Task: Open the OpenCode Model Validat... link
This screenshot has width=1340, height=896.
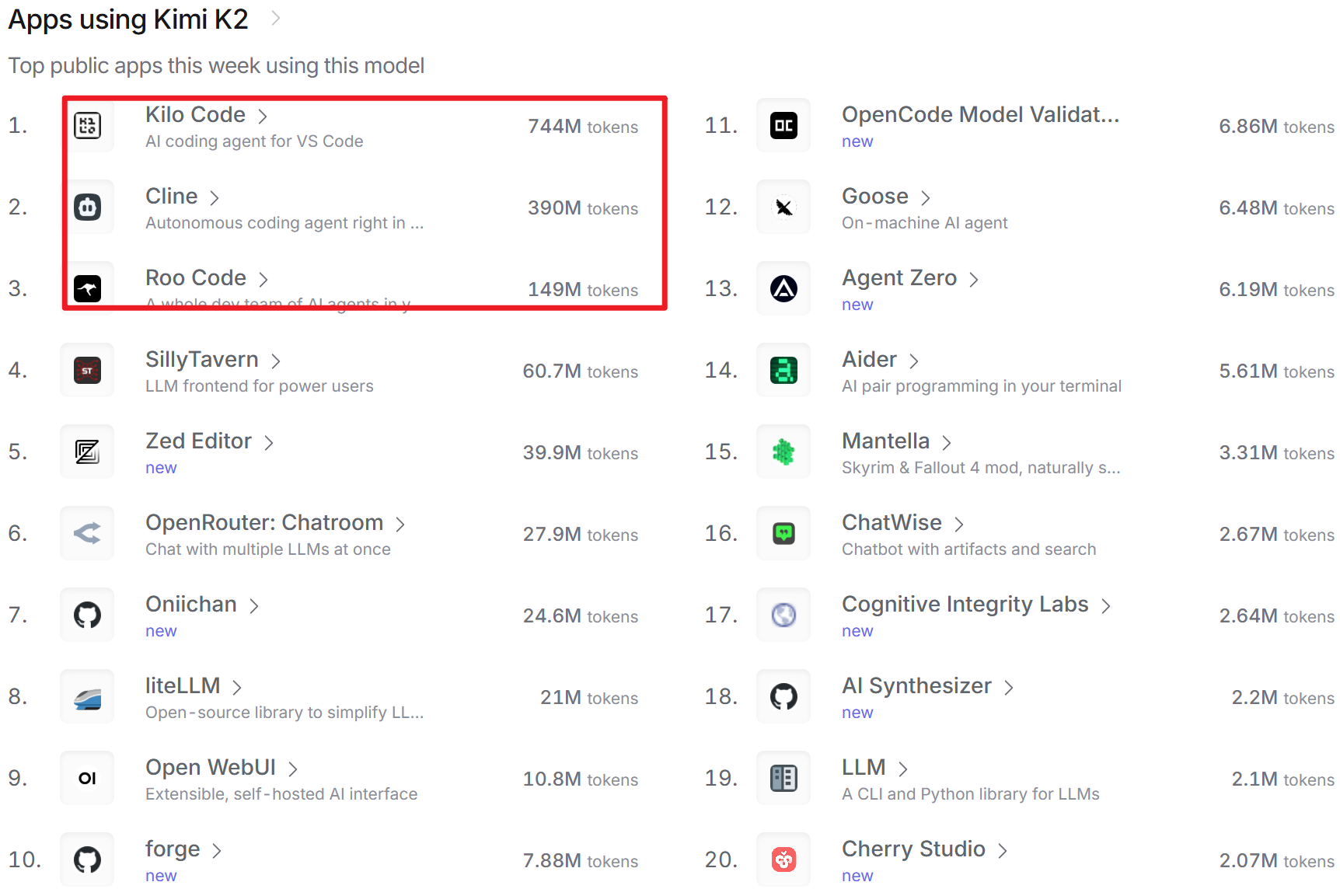Action: click(981, 114)
